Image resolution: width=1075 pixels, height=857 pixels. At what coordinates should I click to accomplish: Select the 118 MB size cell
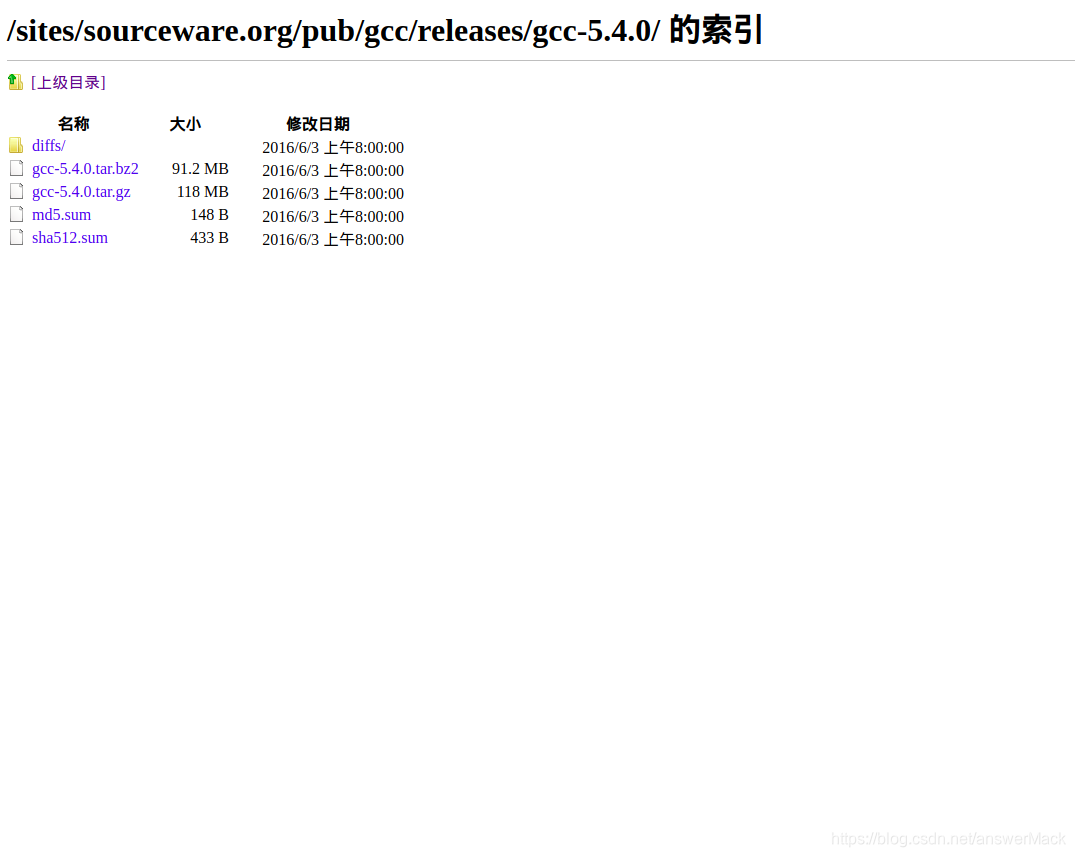point(203,192)
